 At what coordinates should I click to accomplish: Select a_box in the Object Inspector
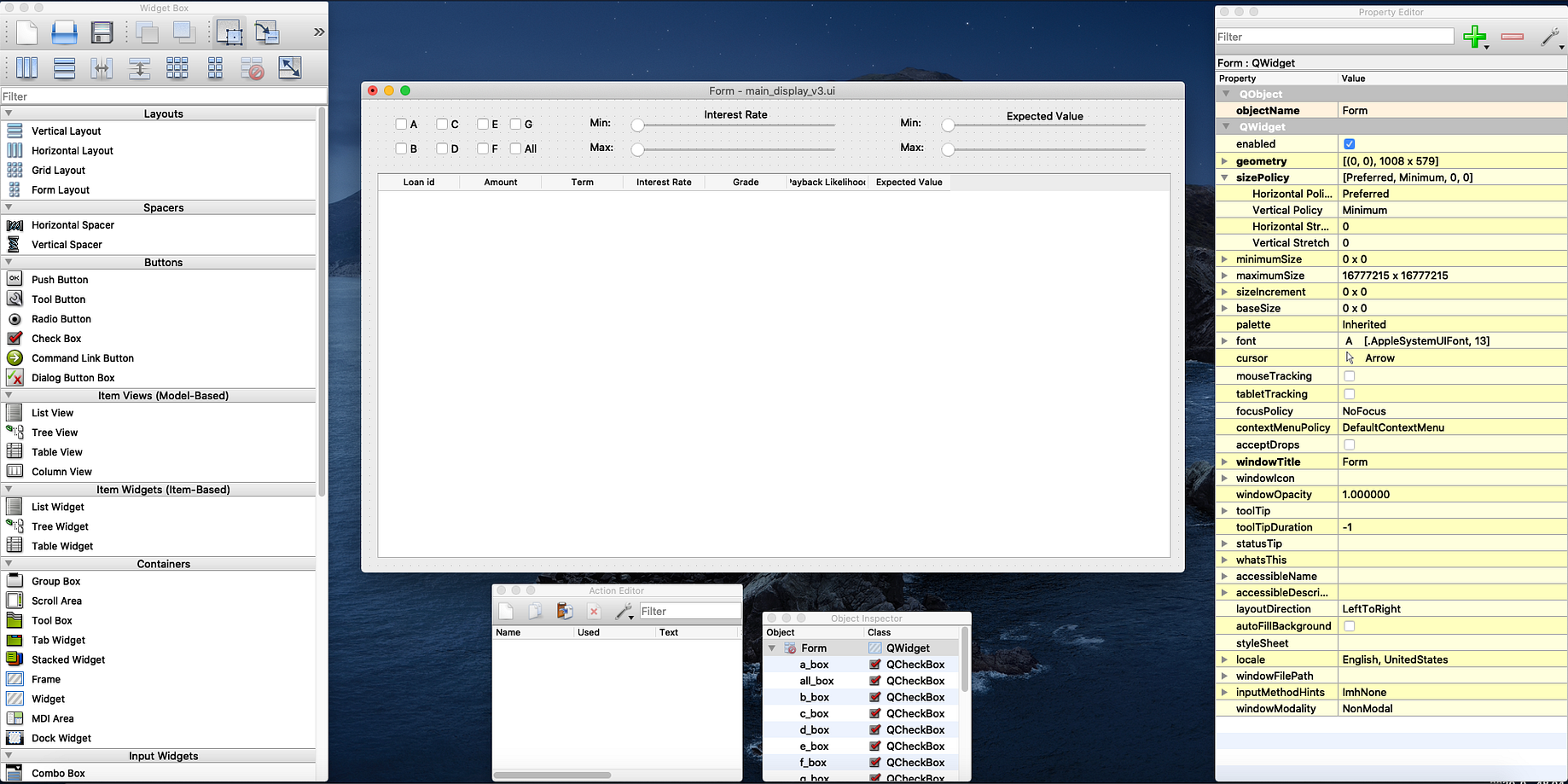tap(813, 664)
